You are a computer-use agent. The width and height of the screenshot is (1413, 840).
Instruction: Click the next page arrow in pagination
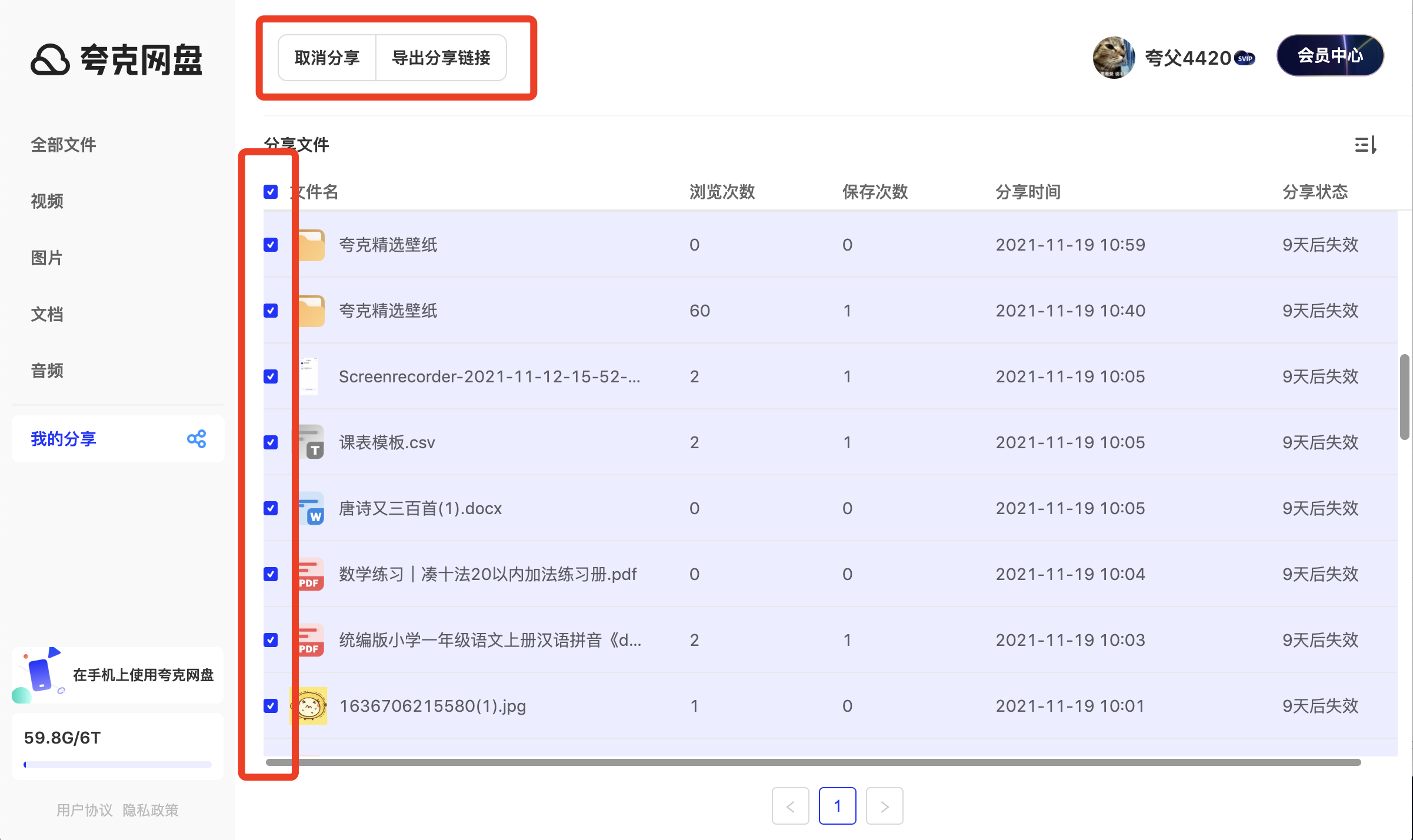(x=885, y=806)
